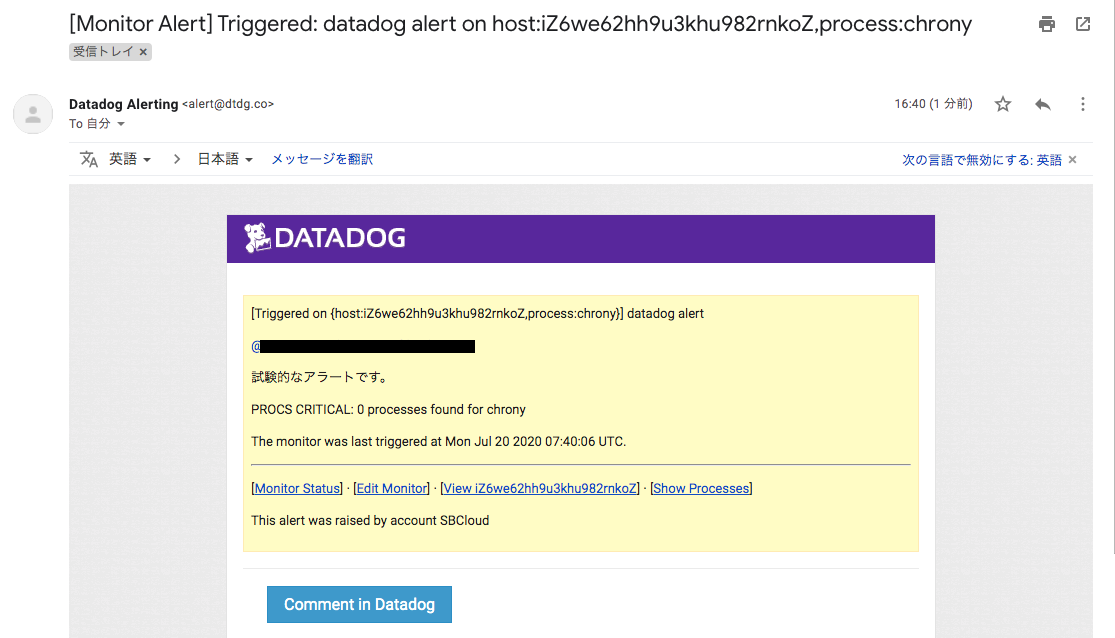1115x638 pixels.
Task: Click the Datadog logo in the banner
Action: [x=325, y=238]
